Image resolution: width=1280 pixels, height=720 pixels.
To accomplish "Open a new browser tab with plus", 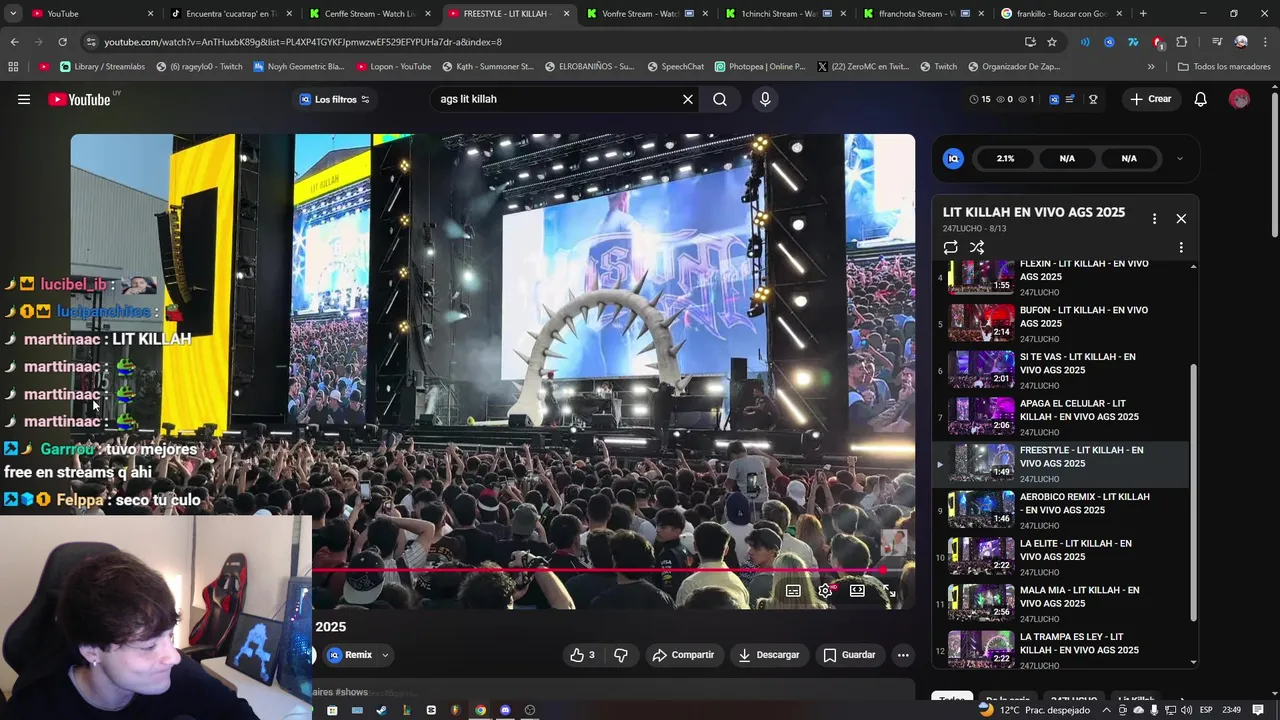I will click(1143, 14).
